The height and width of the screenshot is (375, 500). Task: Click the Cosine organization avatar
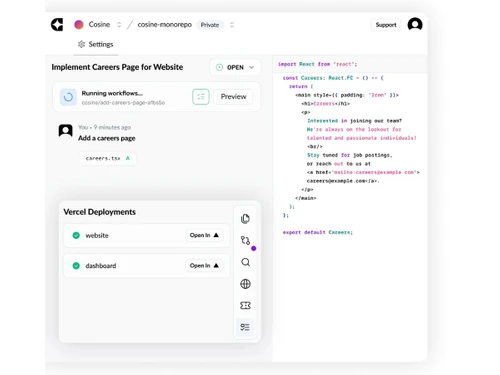[x=79, y=25]
